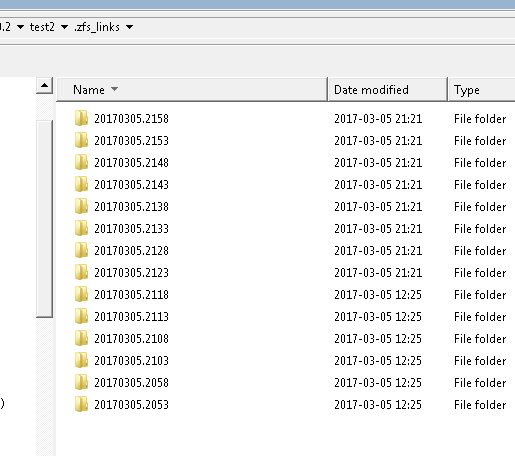This screenshot has width=515, height=456.
Task: Select the folder icon for 20170305.2123
Action: (81, 272)
